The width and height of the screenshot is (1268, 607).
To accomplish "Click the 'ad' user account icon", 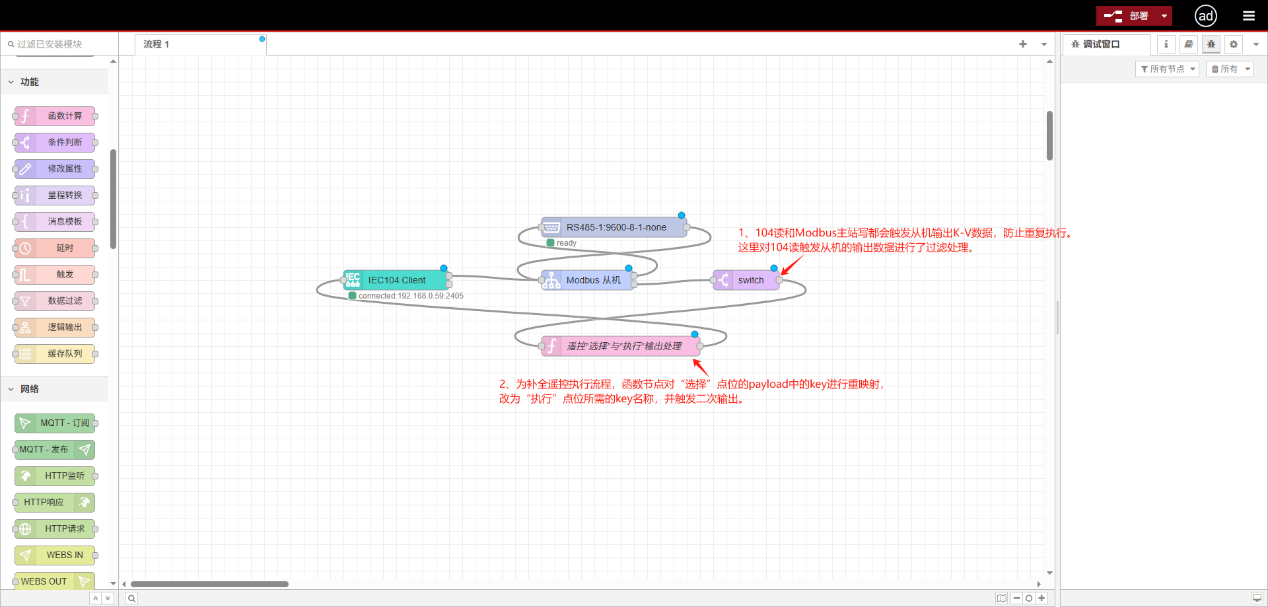I will tap(1206, 16).
